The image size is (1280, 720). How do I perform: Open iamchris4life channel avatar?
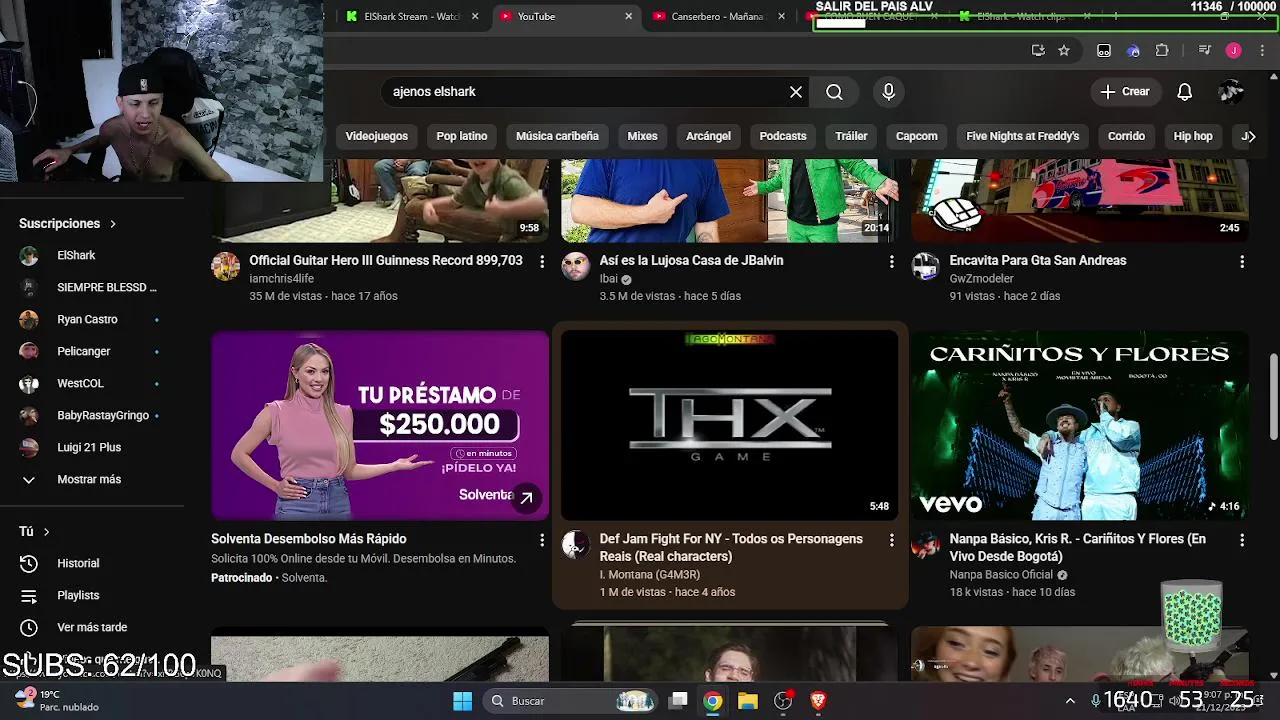pyautogui.click(x=225, y=266)
